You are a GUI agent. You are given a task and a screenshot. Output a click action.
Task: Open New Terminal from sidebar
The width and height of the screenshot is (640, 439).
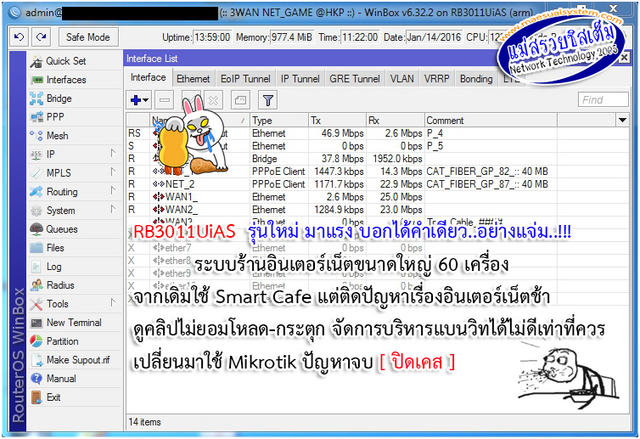pos(73,323)
